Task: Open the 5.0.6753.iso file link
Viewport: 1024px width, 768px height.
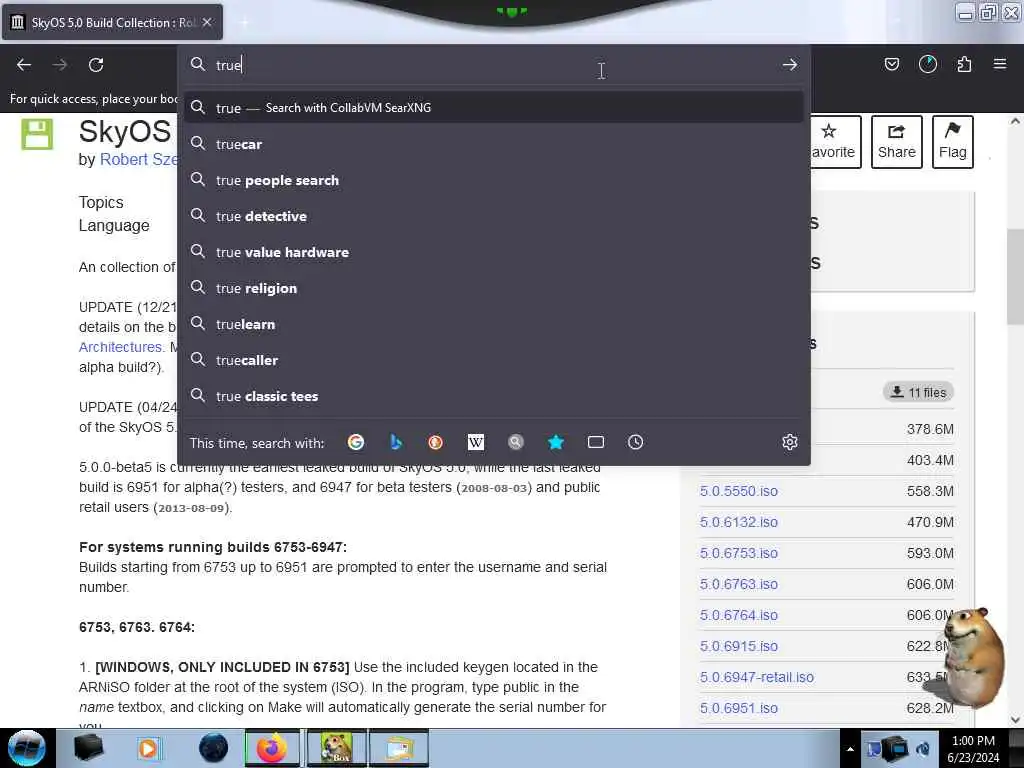Action: (x=739, y=553)
